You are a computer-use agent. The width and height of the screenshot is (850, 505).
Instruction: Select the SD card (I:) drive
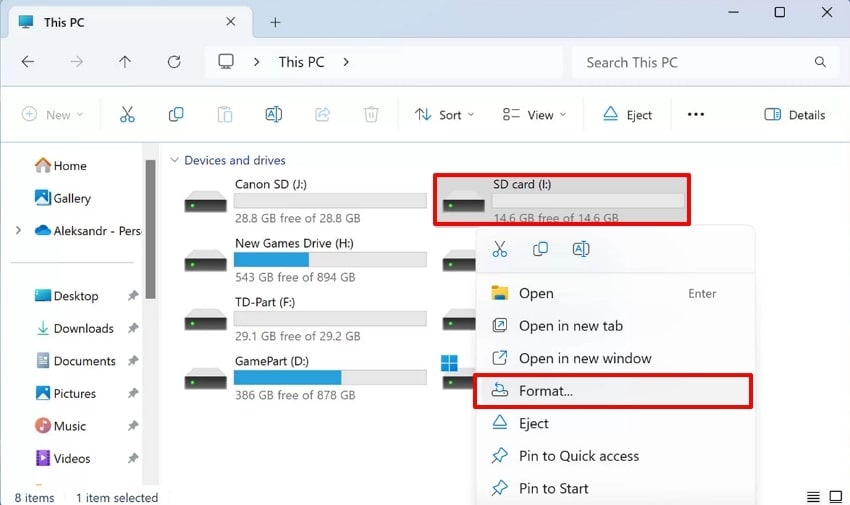[x=562, y=200]
